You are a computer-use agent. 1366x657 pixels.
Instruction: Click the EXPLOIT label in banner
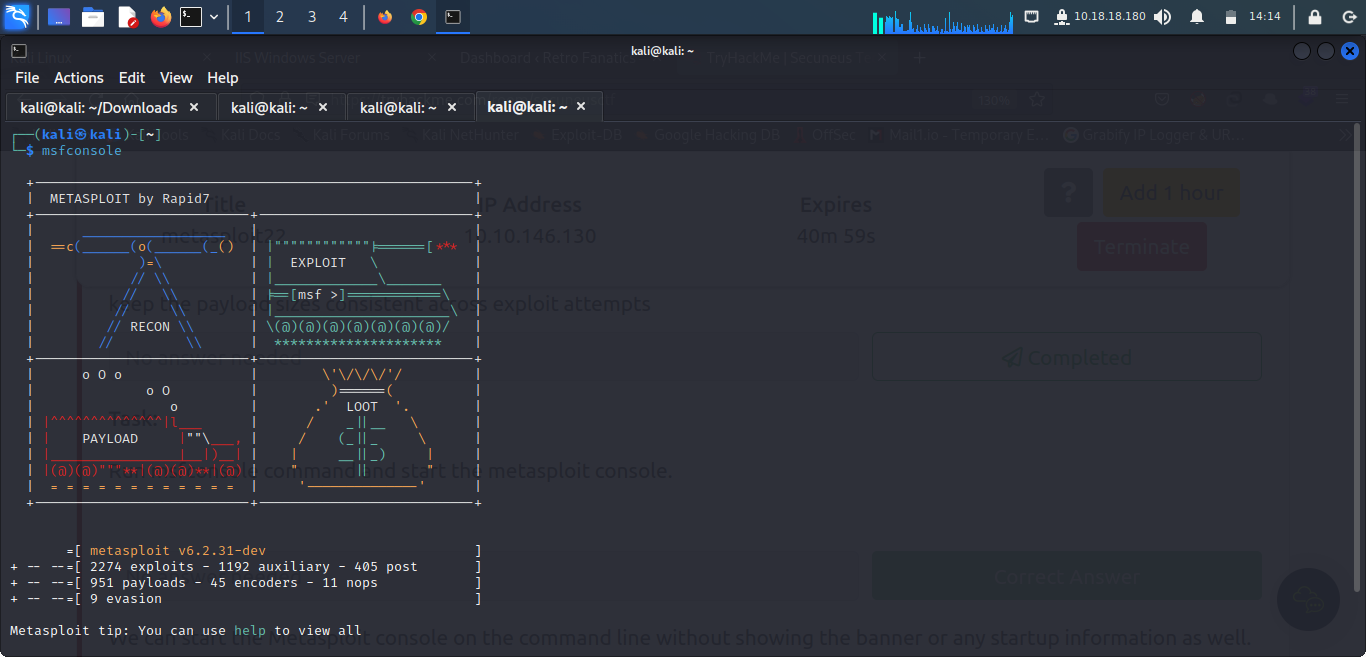coord(318,263)
